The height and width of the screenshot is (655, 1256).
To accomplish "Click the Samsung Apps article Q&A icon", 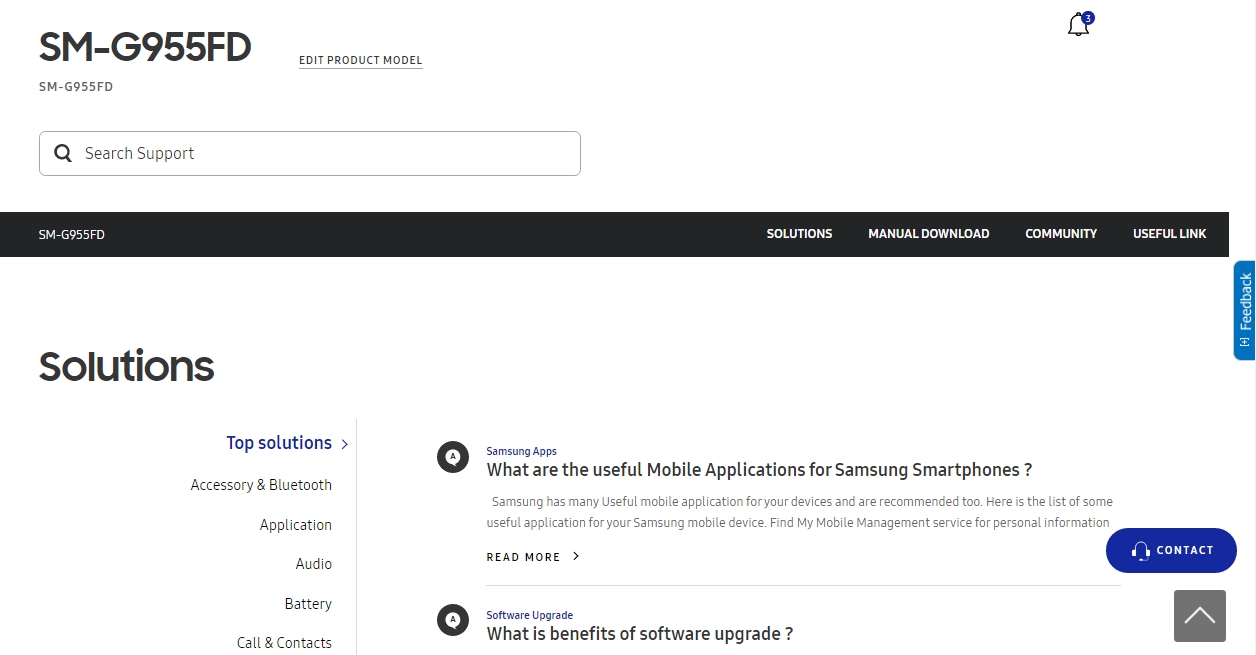I will (x=453, y=457).
